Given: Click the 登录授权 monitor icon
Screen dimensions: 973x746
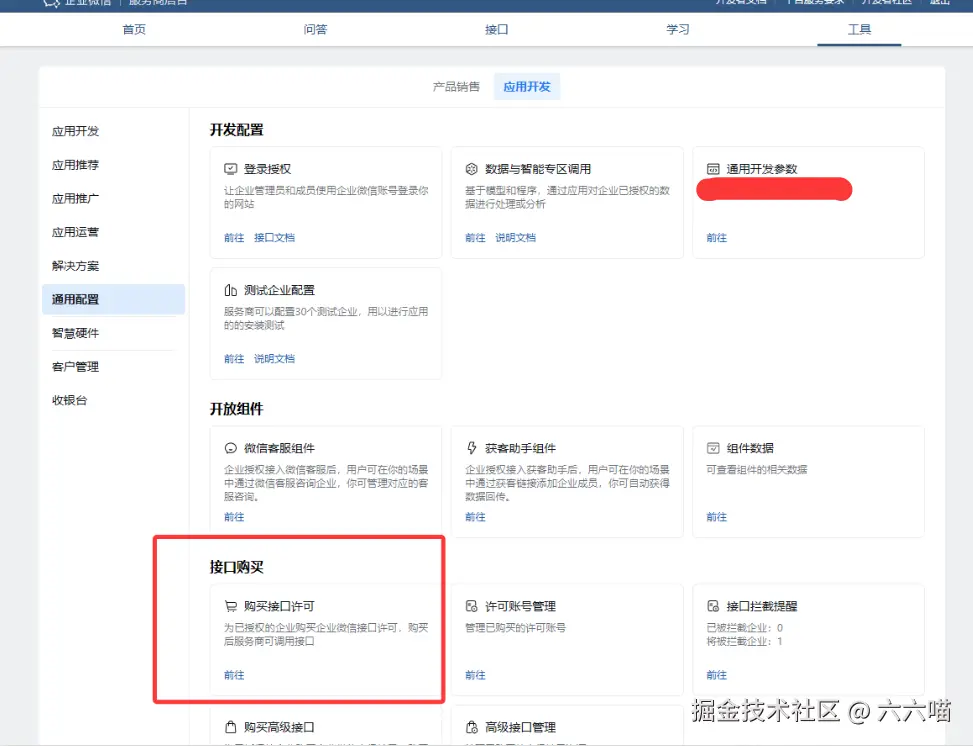Looking at the screenshot, I should pos(230,169).
